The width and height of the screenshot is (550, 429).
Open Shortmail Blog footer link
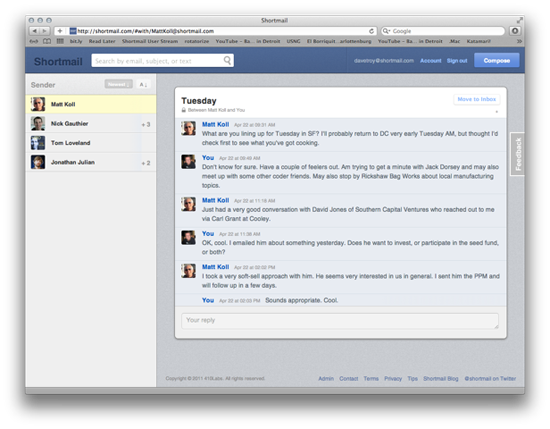point(441,378)
